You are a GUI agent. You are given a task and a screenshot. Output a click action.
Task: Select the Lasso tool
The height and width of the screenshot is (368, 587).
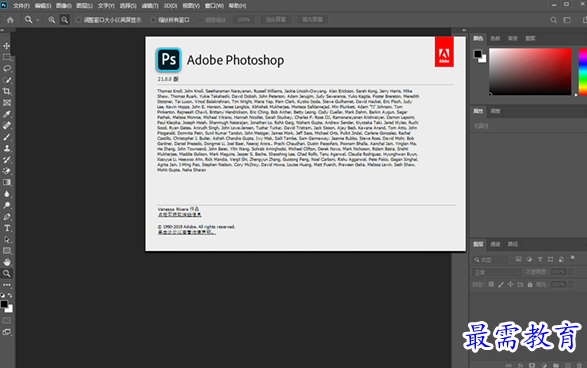click(x=7, y=69)
